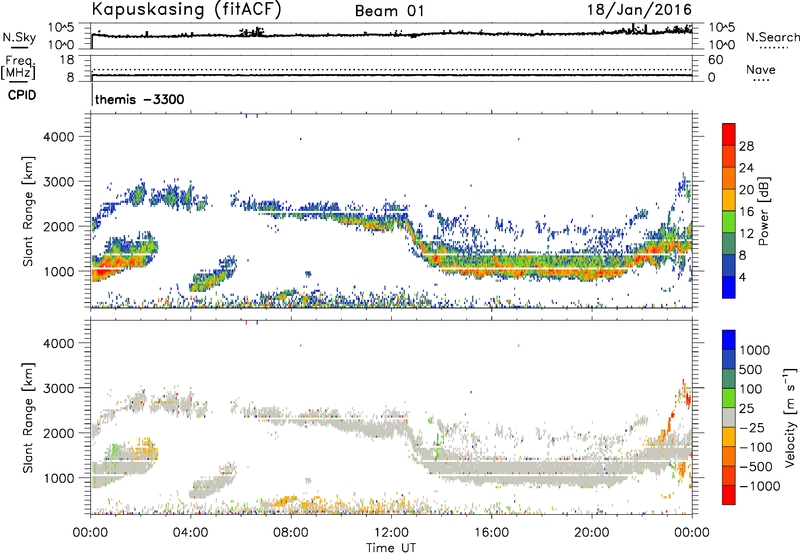Click the frequency axis '18' tick label
The width and height of the screenshot is (800, 554).
click(x=68, y=60)
